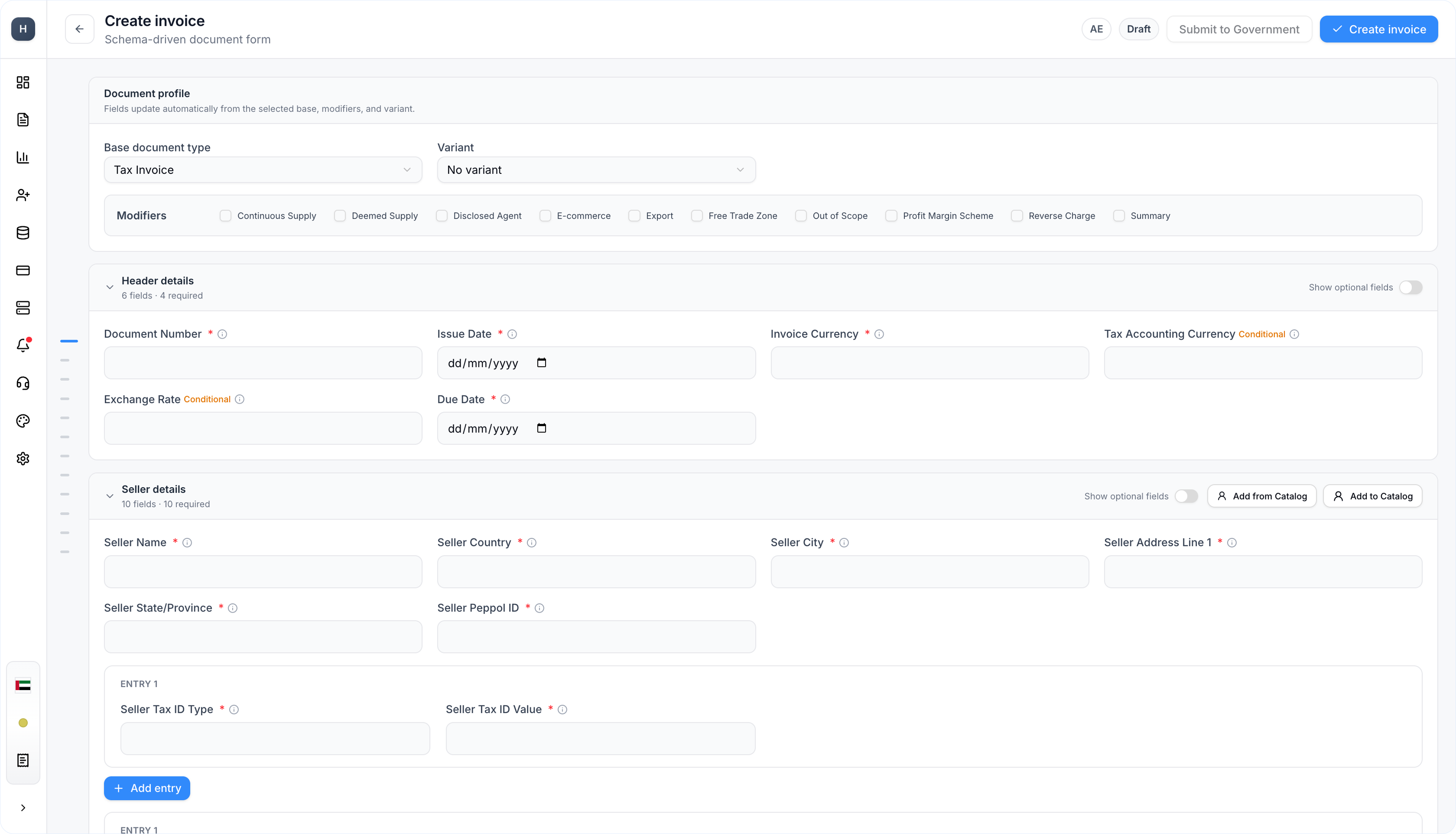Check the Reverse Charge modifier
1456x834 pixels.
coord(1017,216)
